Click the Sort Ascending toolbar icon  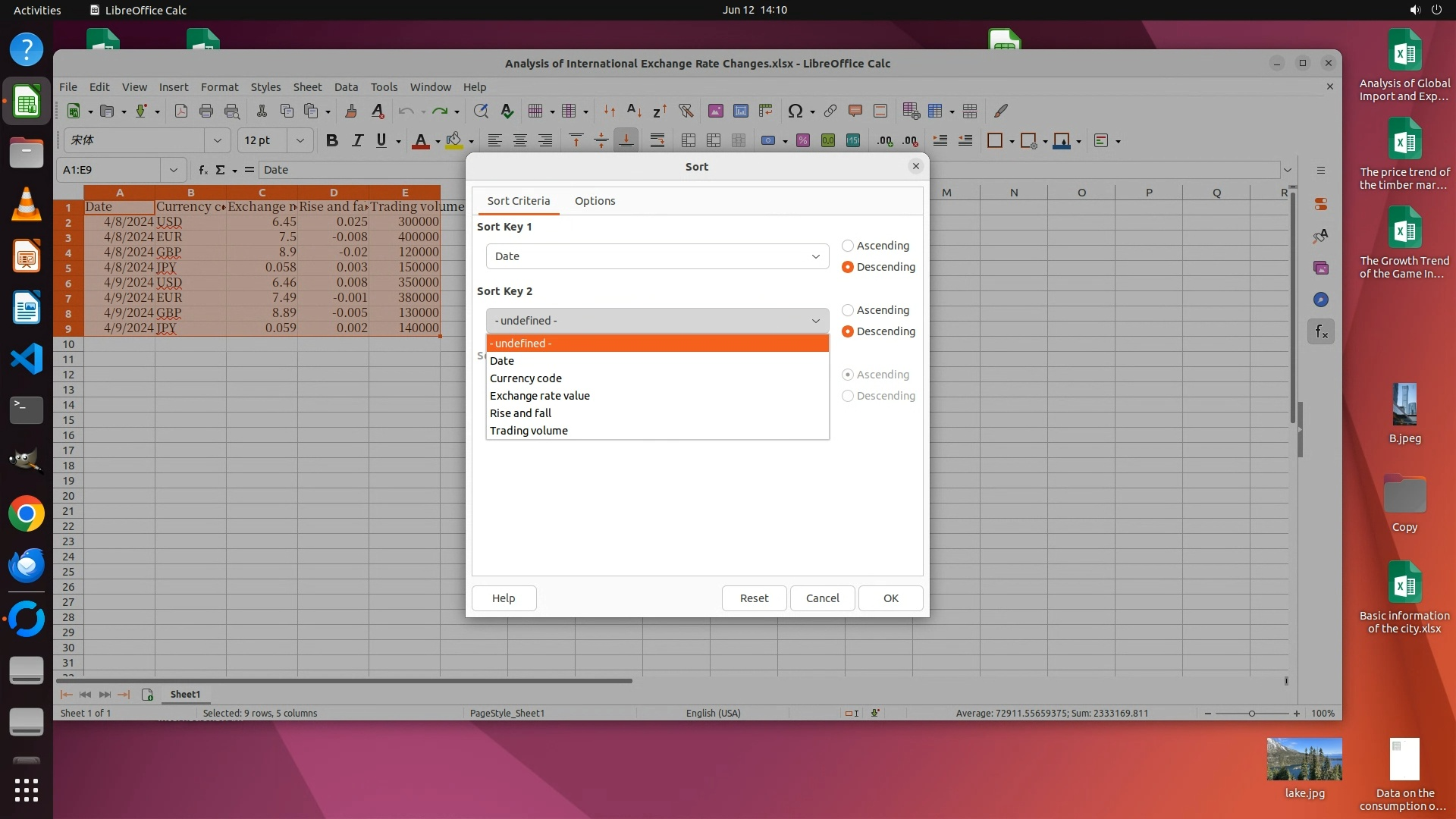point(634,111)
